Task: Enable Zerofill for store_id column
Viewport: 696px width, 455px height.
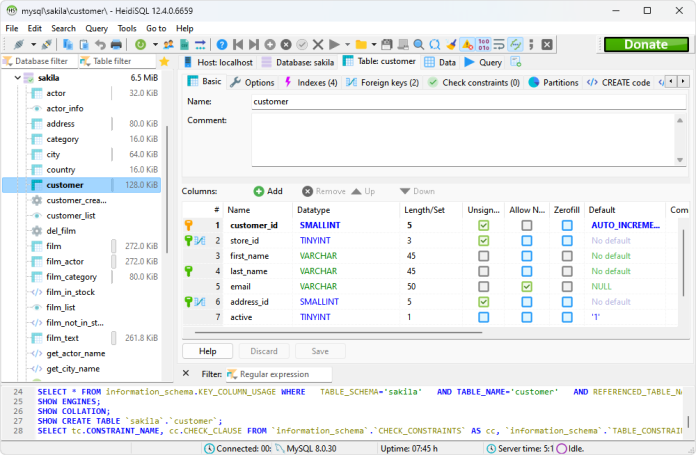Action: [567, 241]
